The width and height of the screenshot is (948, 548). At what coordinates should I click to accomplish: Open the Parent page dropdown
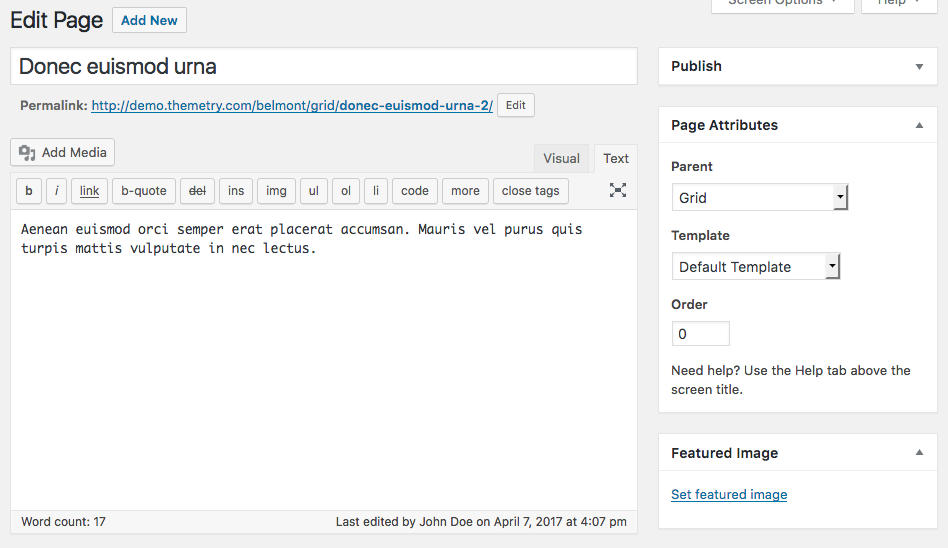pyautogui.click(x=760, y=198)
